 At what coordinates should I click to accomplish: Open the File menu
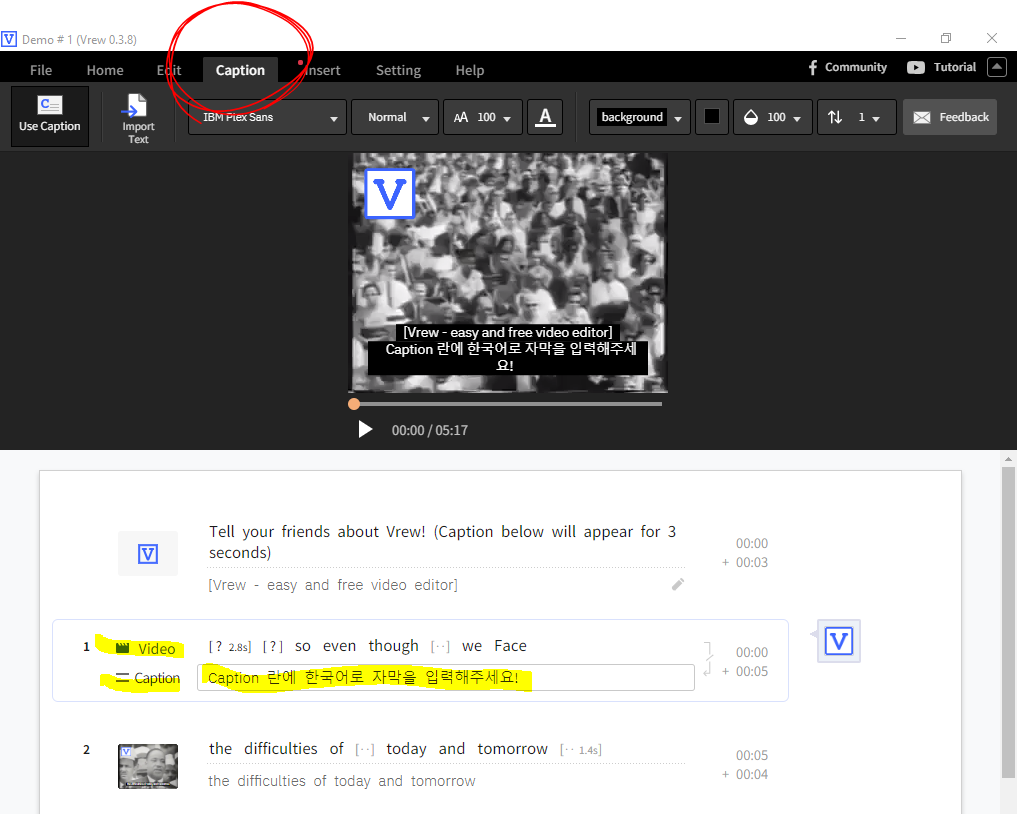point(41,70)
